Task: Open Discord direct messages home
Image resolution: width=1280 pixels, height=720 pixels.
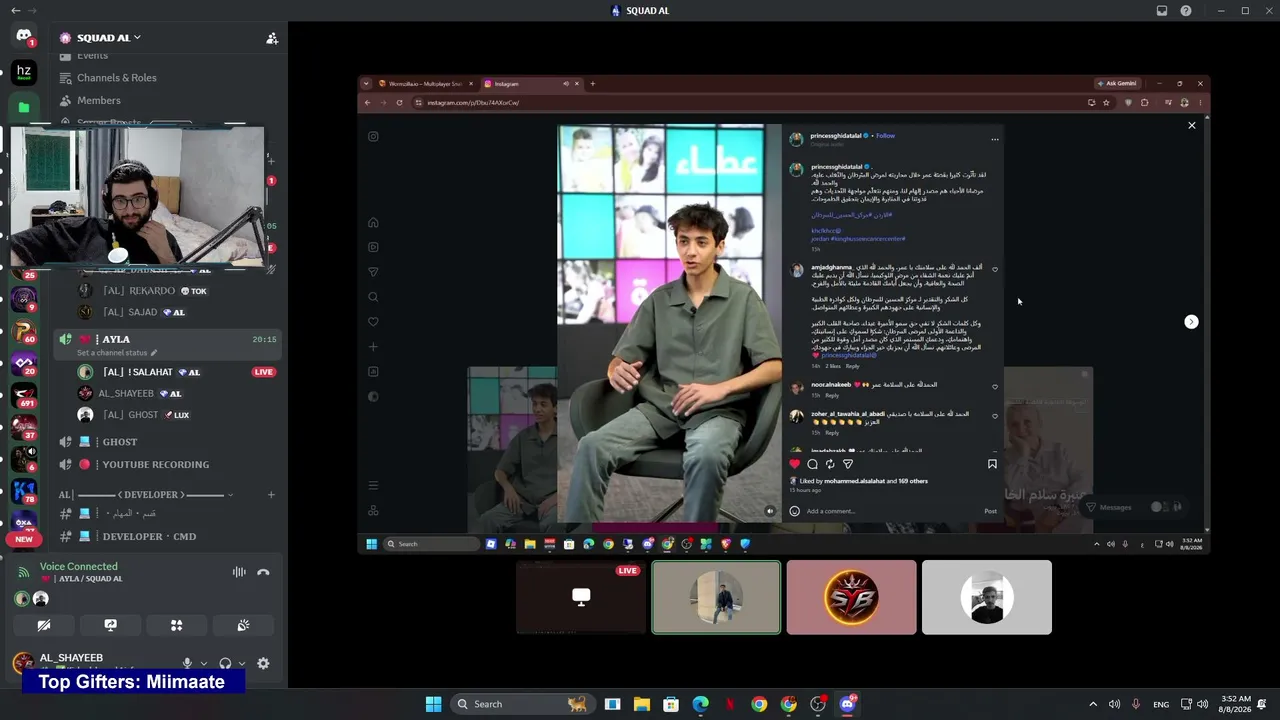Action: pyautogui.click(x=24, y=36)
